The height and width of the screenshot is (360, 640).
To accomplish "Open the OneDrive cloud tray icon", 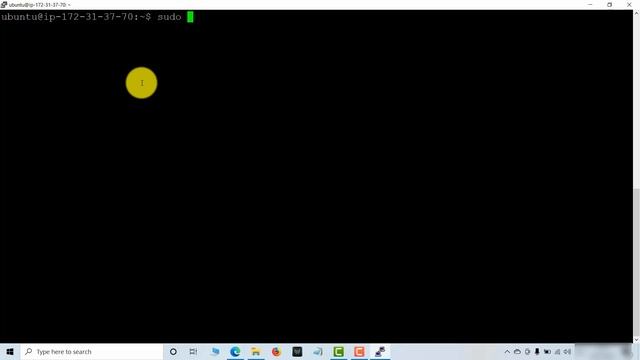I will tap(517, 351).
